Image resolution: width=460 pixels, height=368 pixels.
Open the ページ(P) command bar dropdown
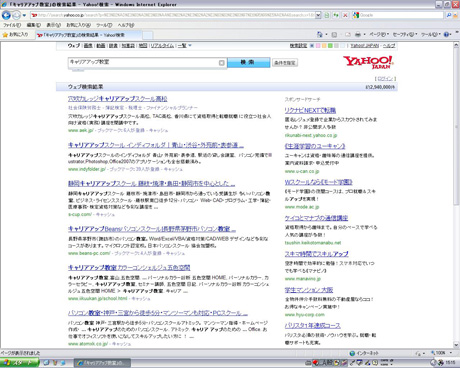[379, 34]
